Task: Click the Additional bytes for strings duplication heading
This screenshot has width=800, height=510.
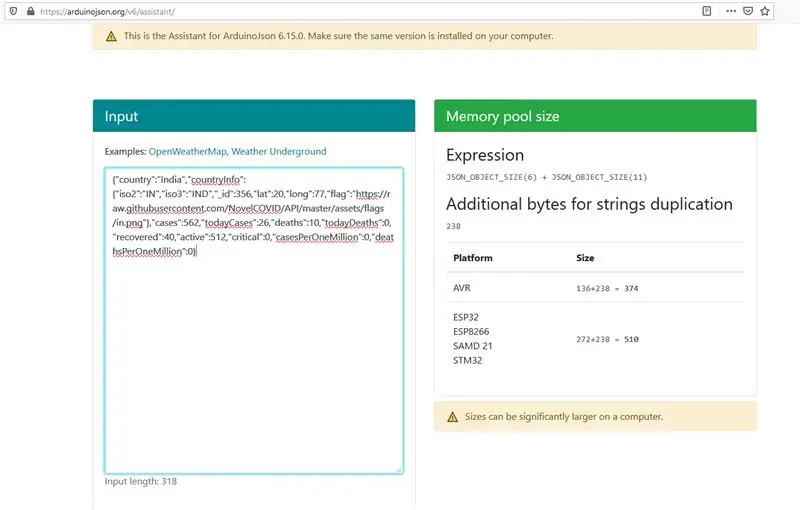Action: pos(589,204)
